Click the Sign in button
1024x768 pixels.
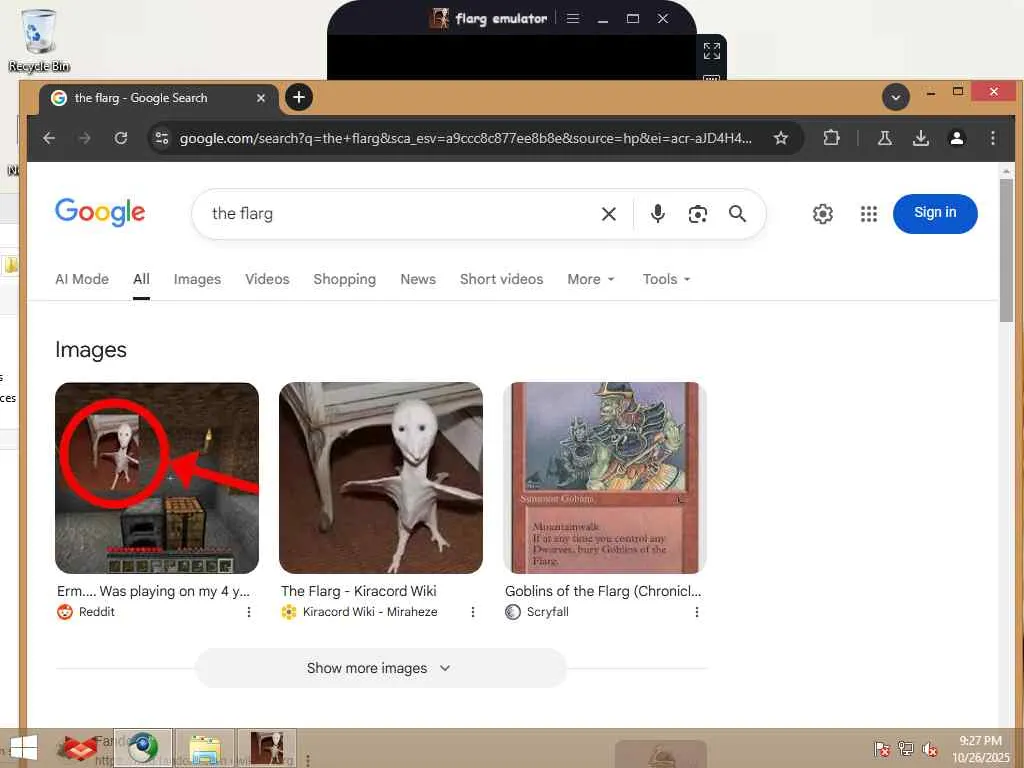935,214
